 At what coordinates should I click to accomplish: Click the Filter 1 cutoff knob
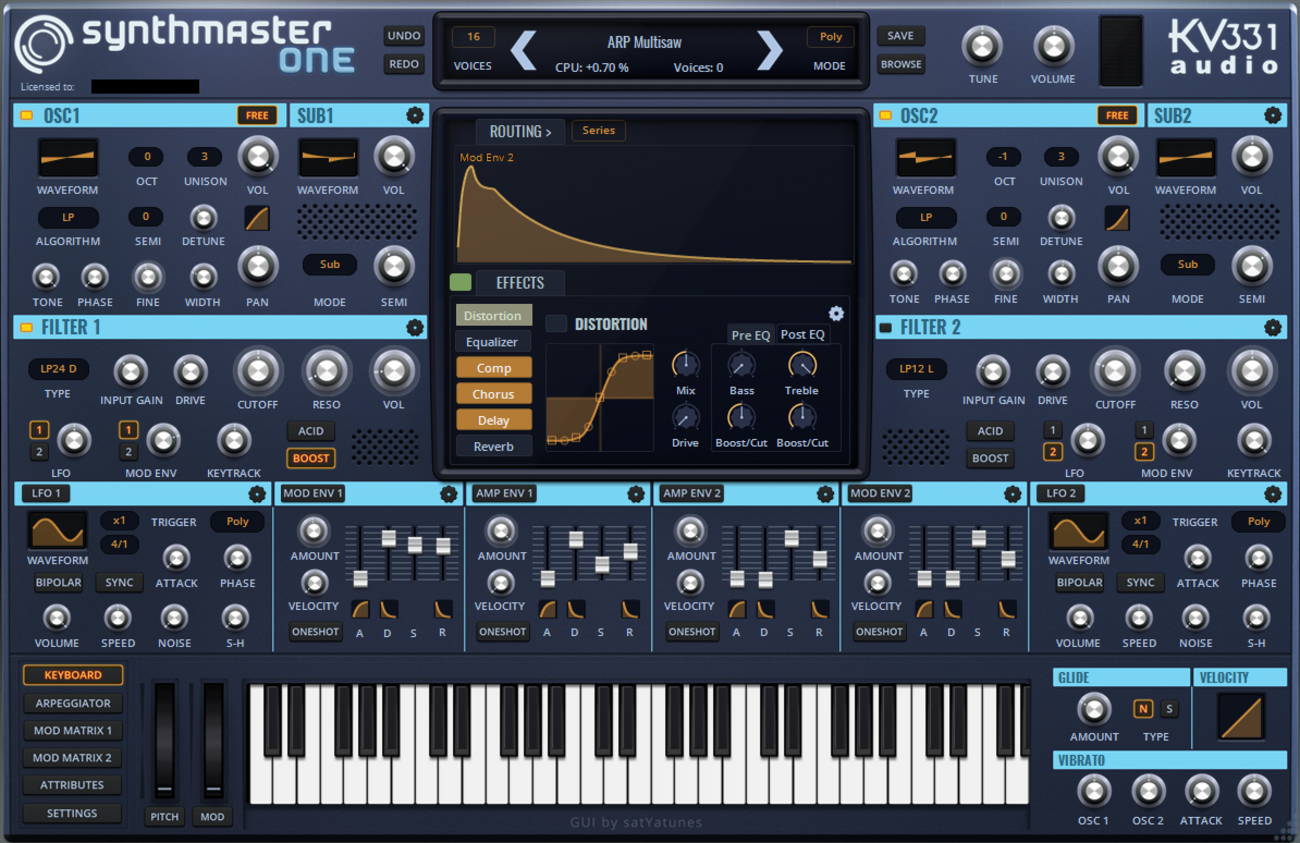(257, 371)
